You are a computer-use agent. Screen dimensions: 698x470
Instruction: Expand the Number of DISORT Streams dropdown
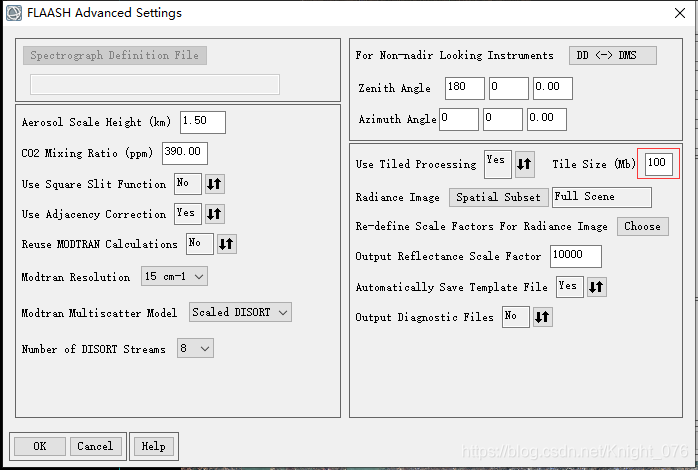click(x=195, y=348)
